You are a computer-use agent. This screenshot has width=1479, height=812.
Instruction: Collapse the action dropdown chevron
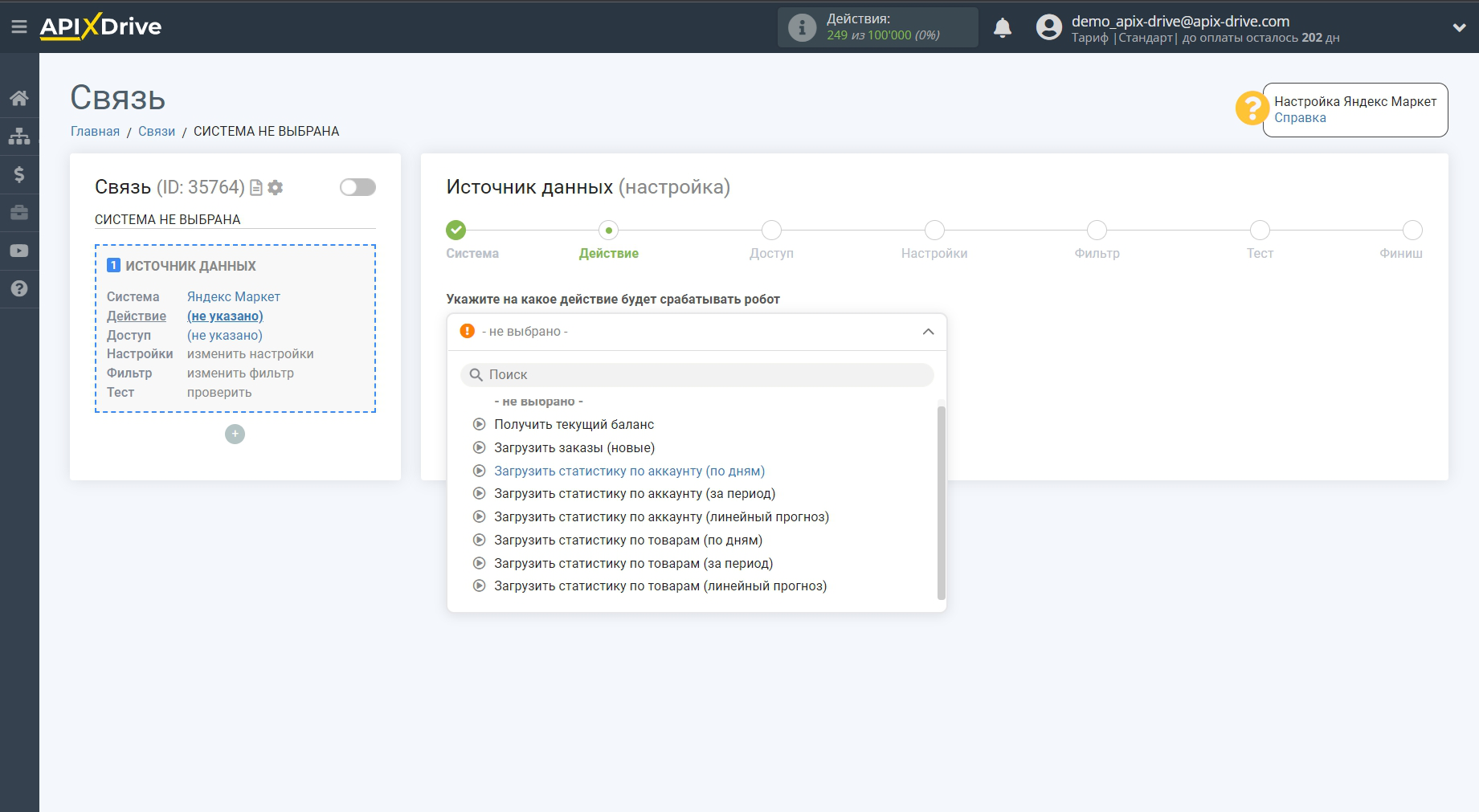(928, 332)
